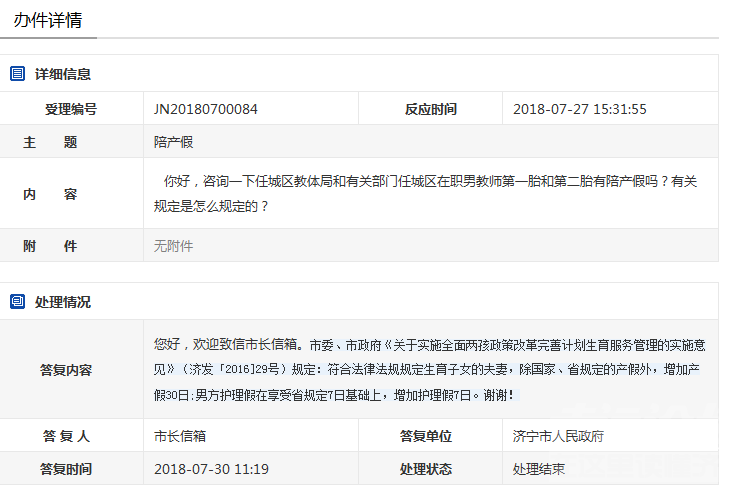Click the 受理编号 label cell
754x487 pixels.
pos(71,109)
